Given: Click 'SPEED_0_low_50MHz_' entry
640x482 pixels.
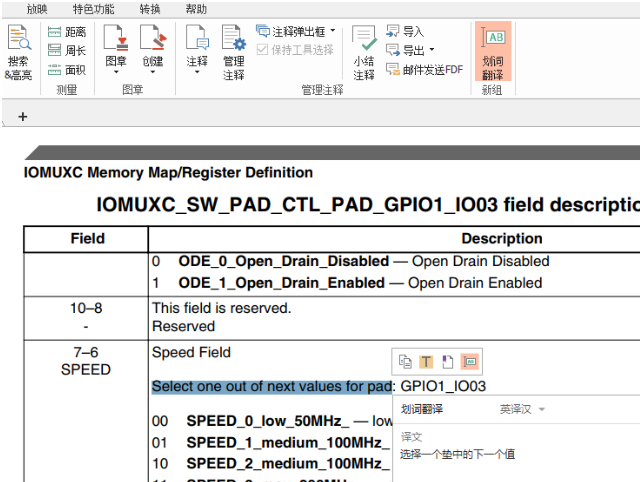Looking at the screenshot, I should pyautogui.click(x=268, y=421).
